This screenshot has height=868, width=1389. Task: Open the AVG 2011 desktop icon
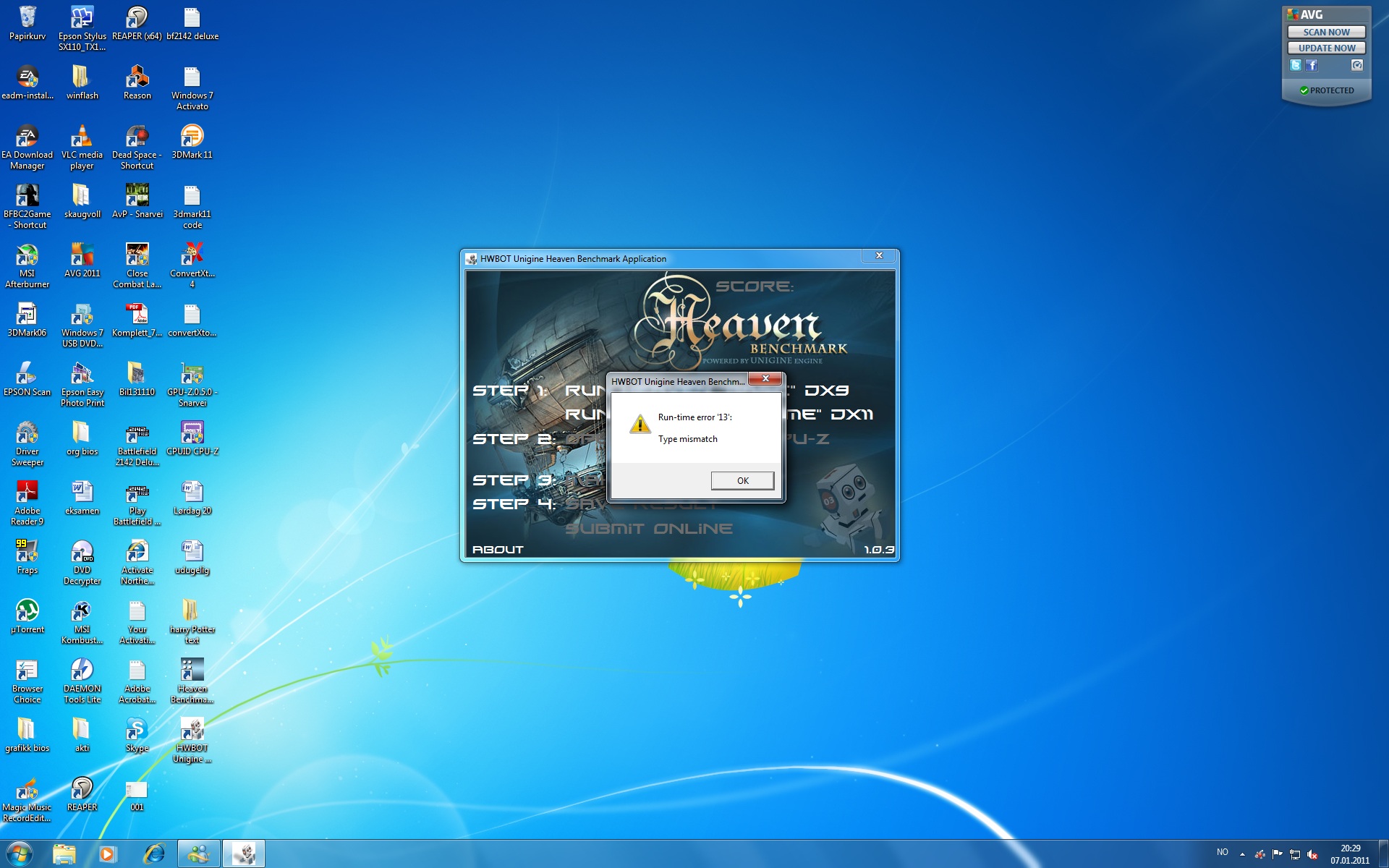[x=82, y=260]
